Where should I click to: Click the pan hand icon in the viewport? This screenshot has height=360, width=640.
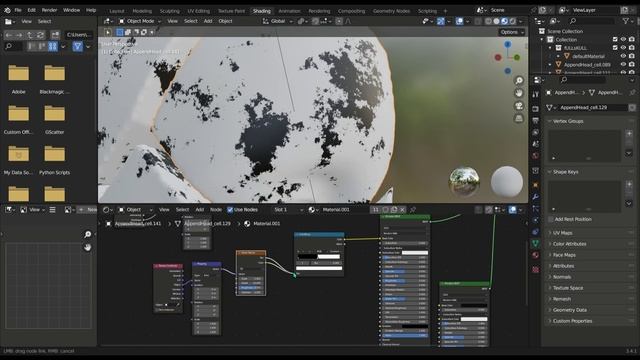[519, 93]
